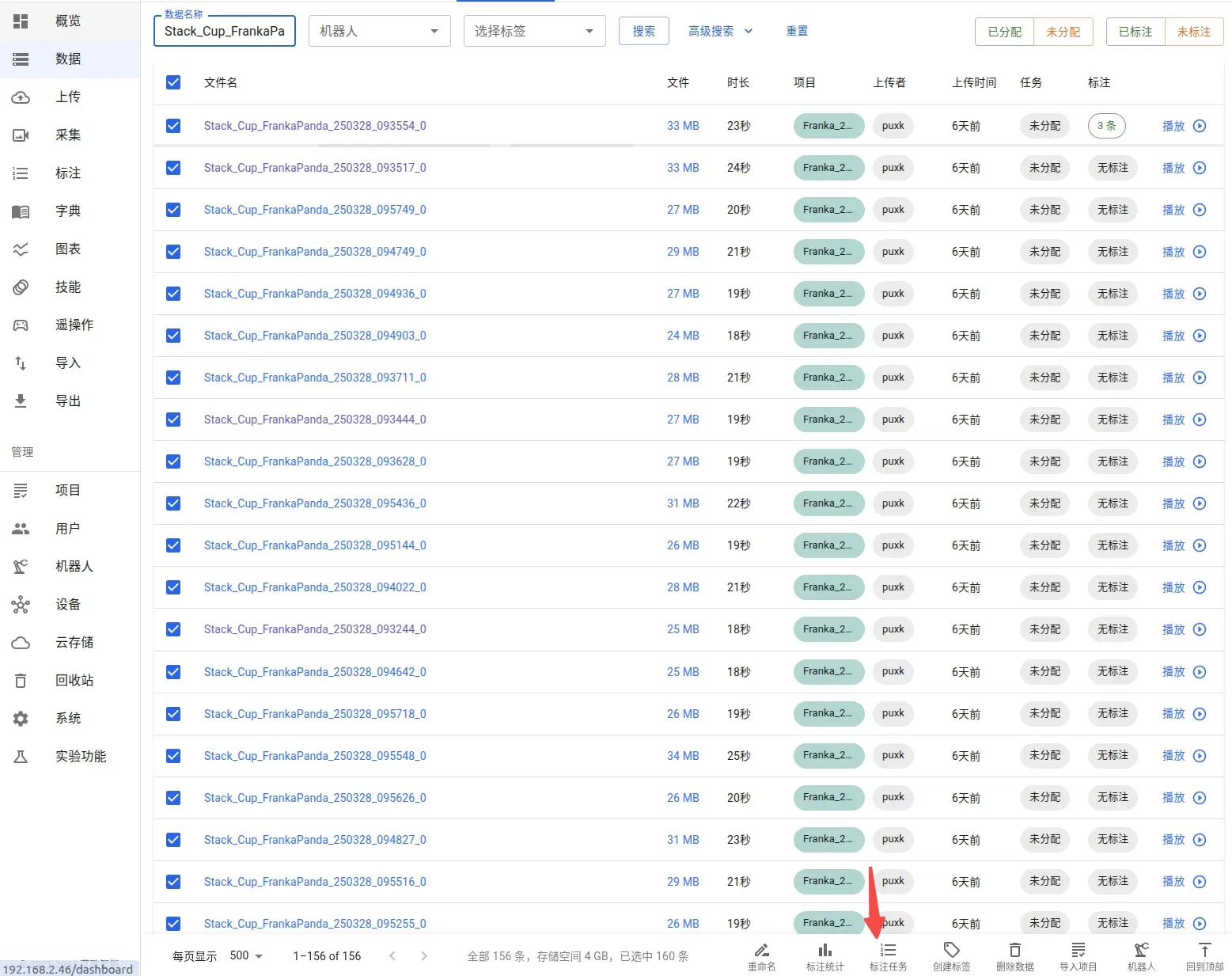Open the 每页显示 500 page size dropdown

[x=246, y=955]
